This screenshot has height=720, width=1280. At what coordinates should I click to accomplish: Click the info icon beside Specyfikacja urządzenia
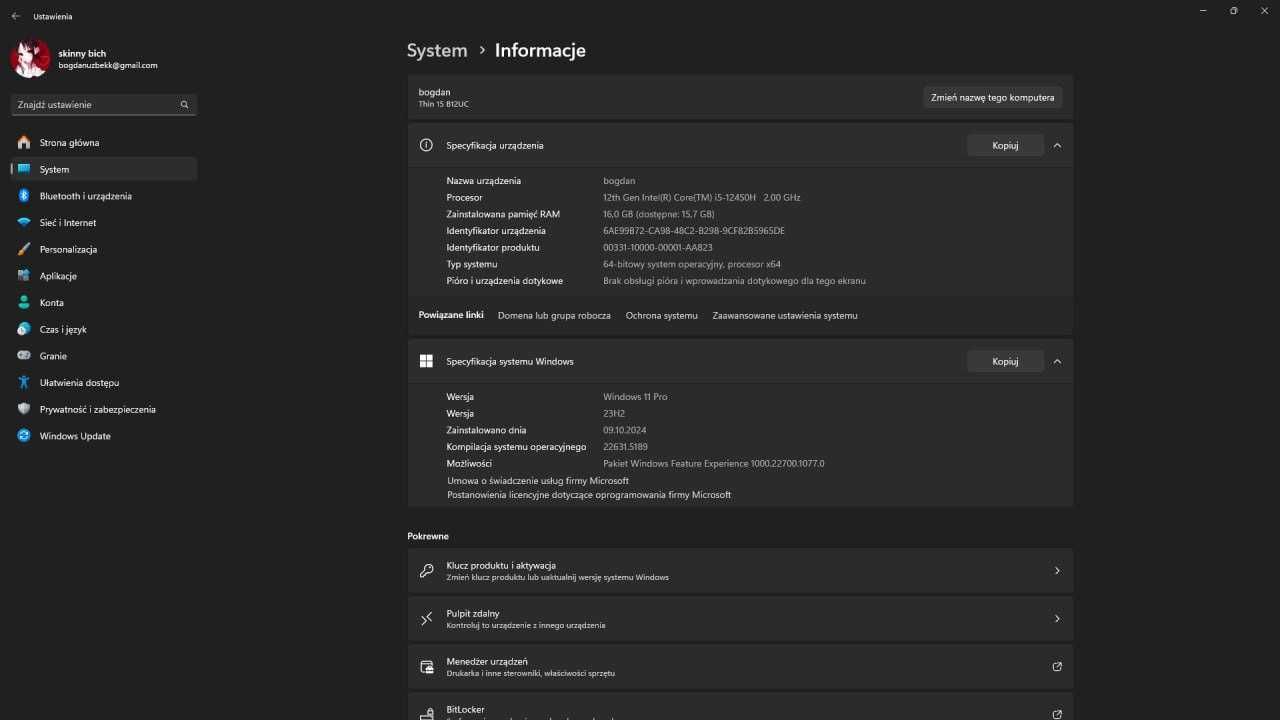point(426,145)
